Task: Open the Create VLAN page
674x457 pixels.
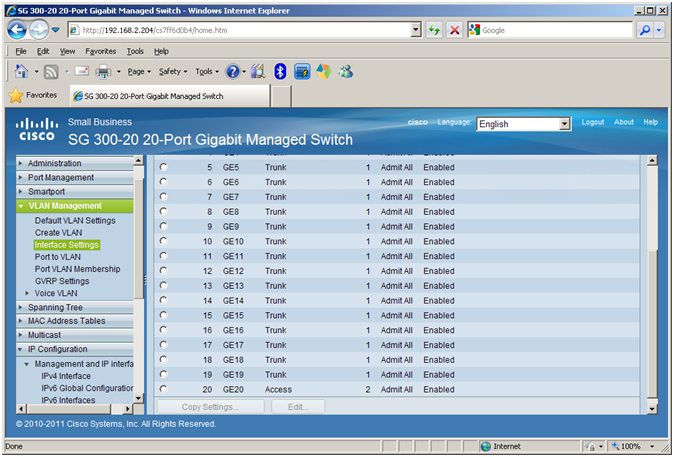Action: point(58,233)
